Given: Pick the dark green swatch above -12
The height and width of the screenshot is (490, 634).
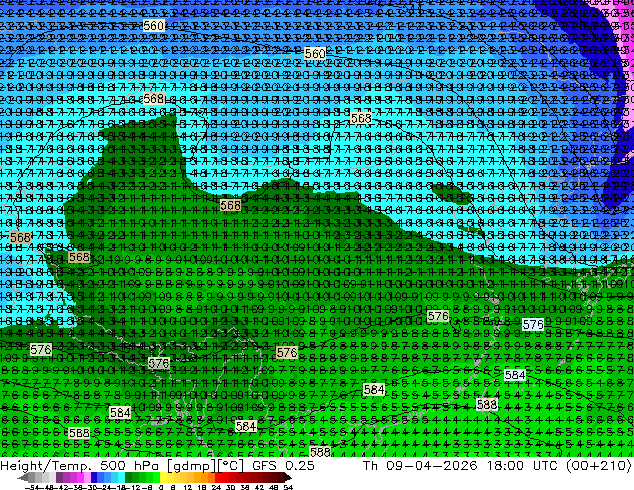Looking at the screenshot, I should pyautogui.click(x=129, y=477).
